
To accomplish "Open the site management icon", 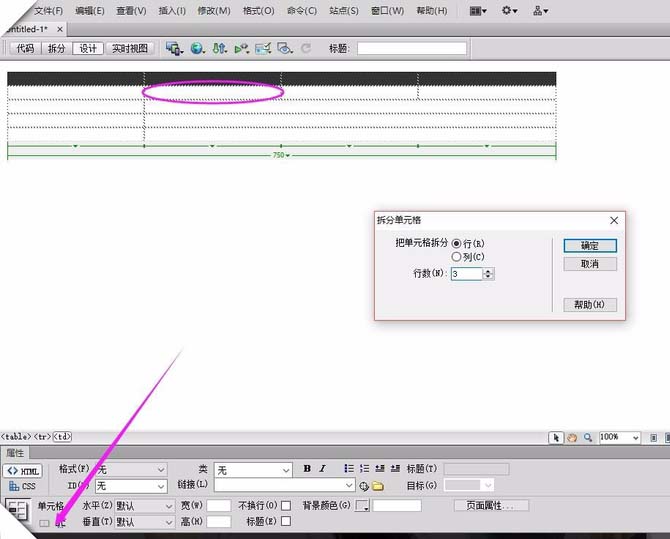I will point(540,11).
